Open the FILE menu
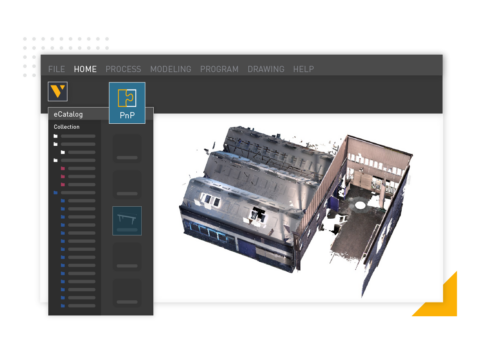 click(56, 69)
